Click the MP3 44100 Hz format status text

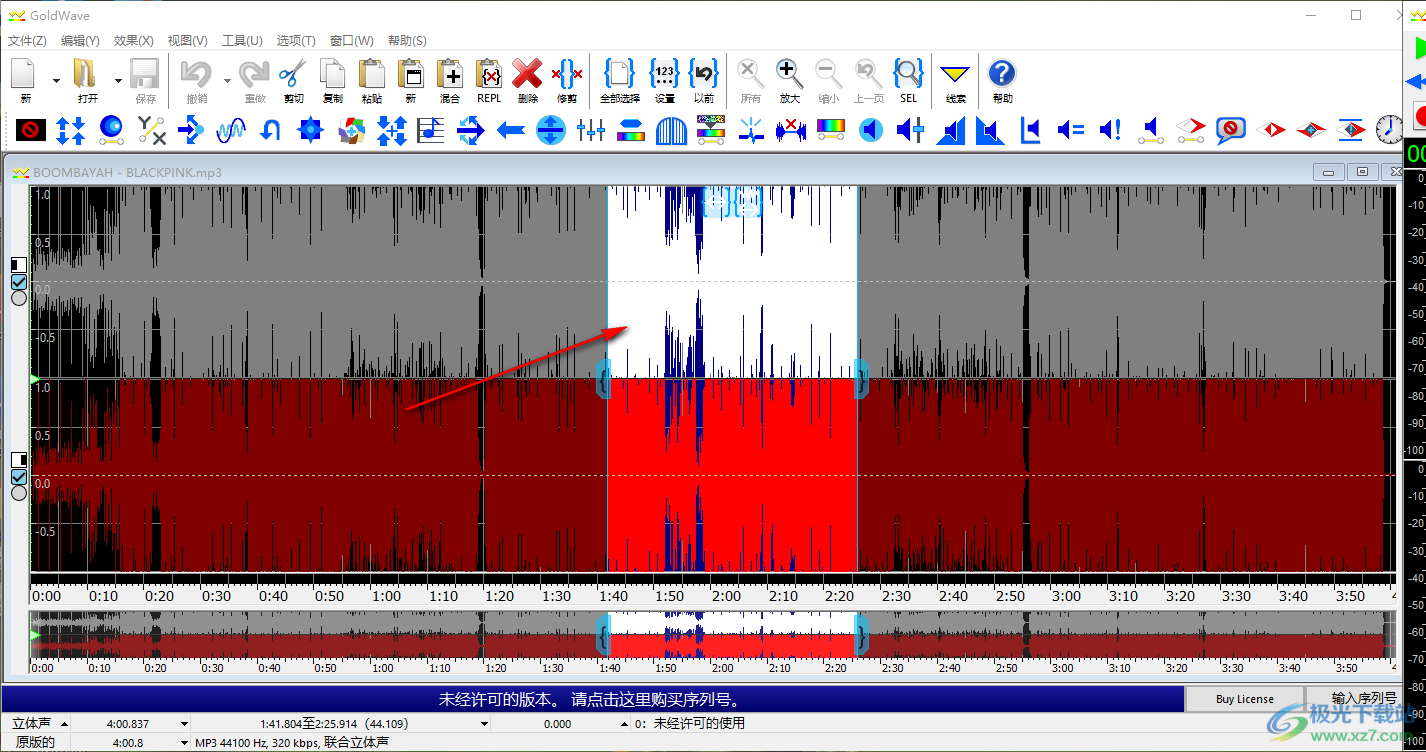[292, 742]
